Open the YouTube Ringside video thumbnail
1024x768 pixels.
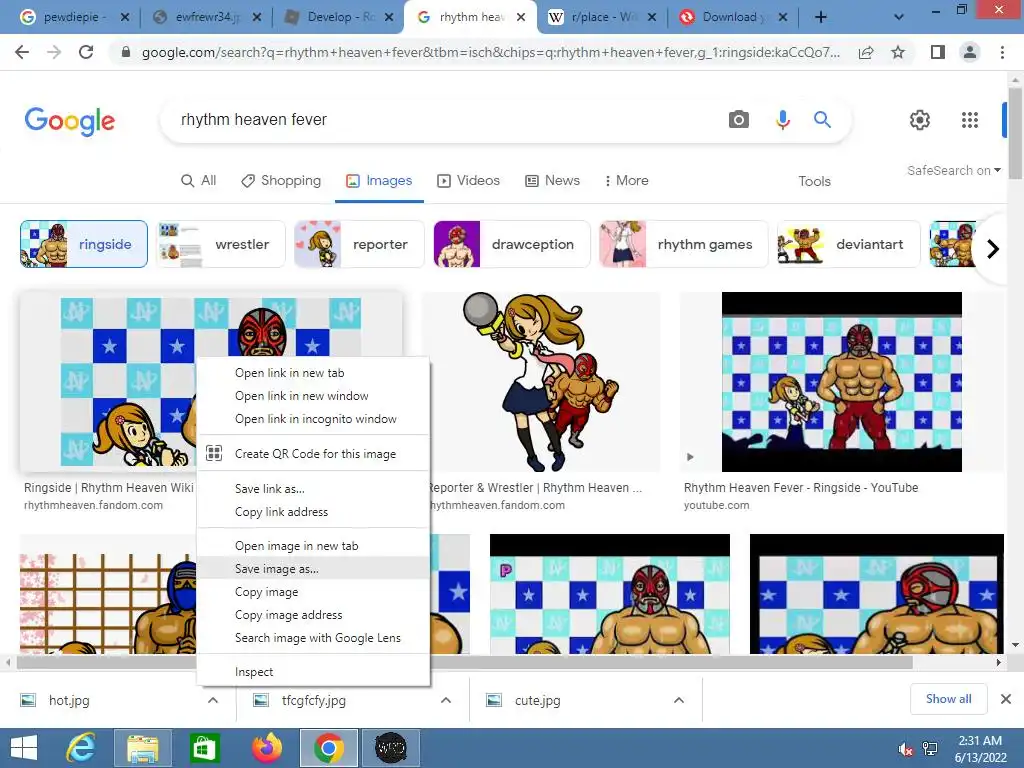[841, 382]
